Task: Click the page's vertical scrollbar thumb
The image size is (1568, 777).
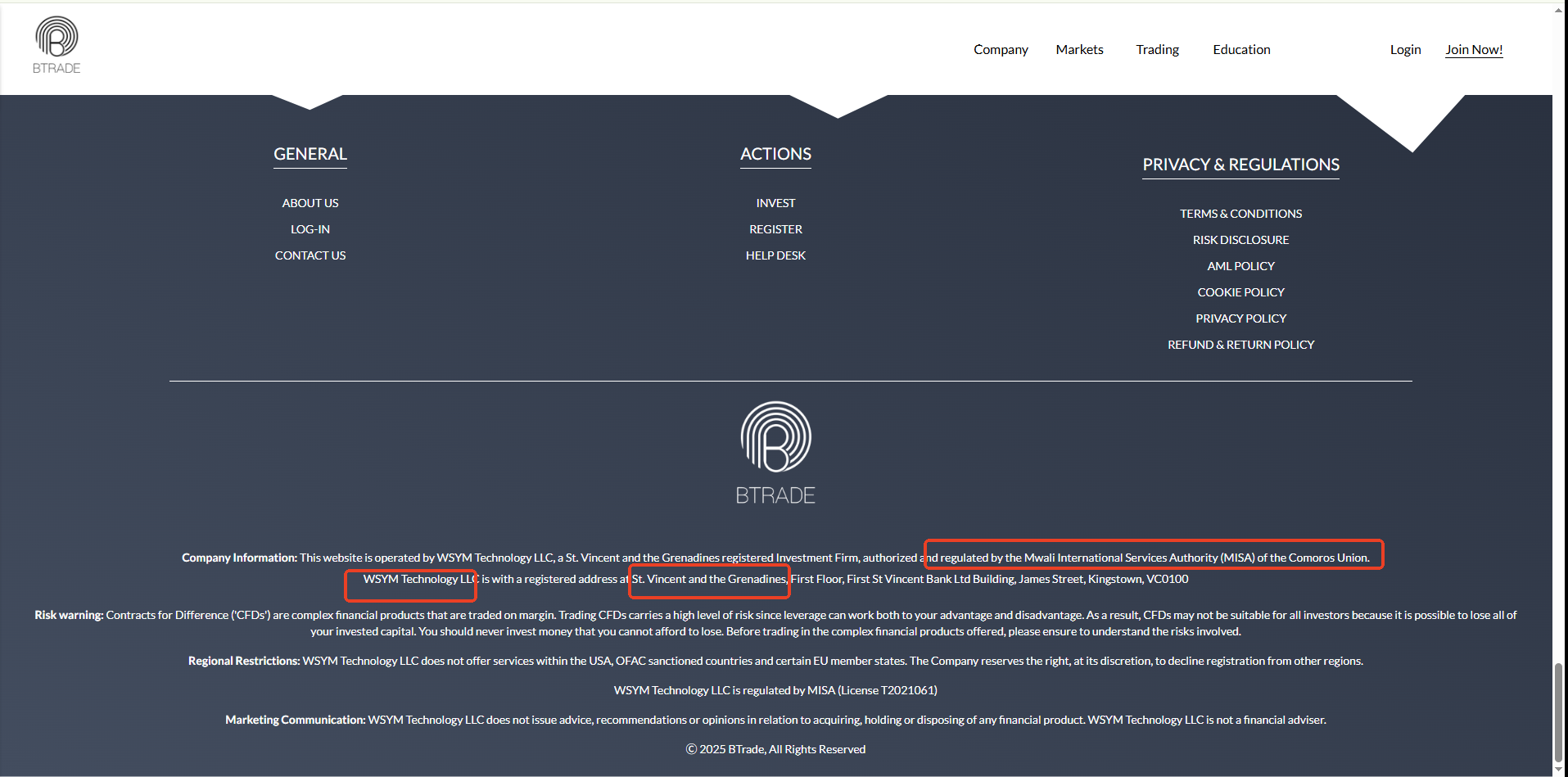Action: [1559, 711]
